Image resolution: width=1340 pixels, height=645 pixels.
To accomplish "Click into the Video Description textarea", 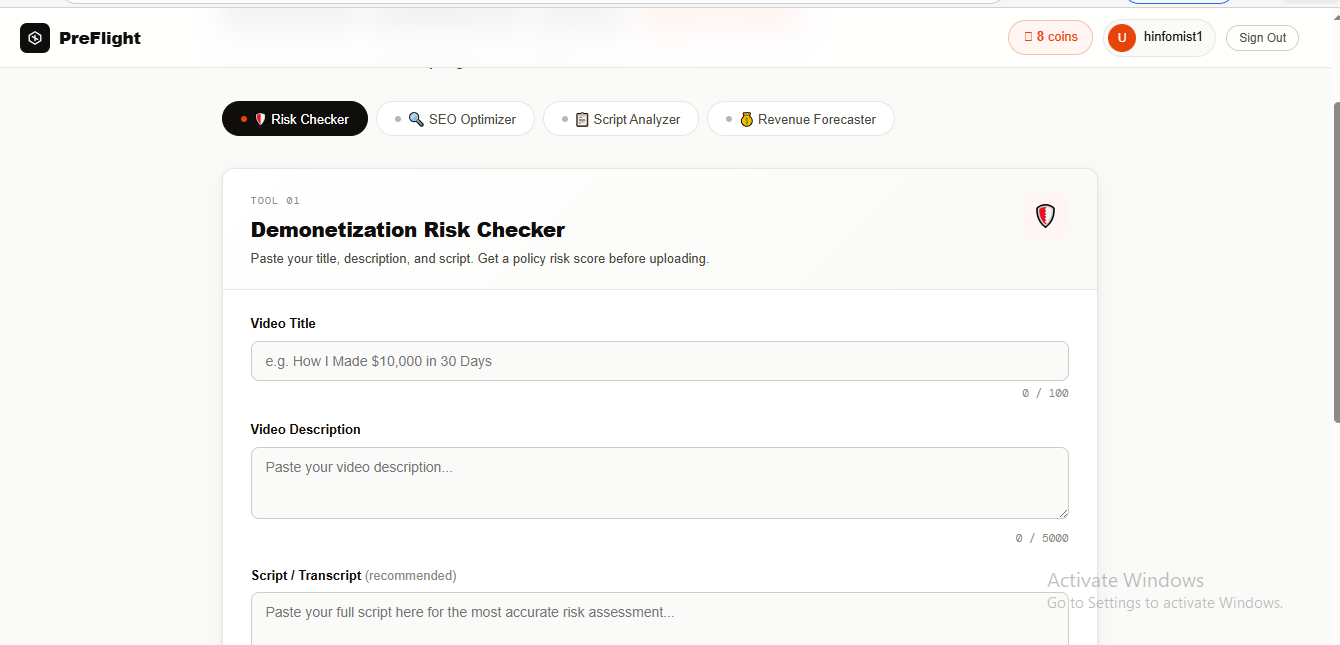I will coord(659,483).
